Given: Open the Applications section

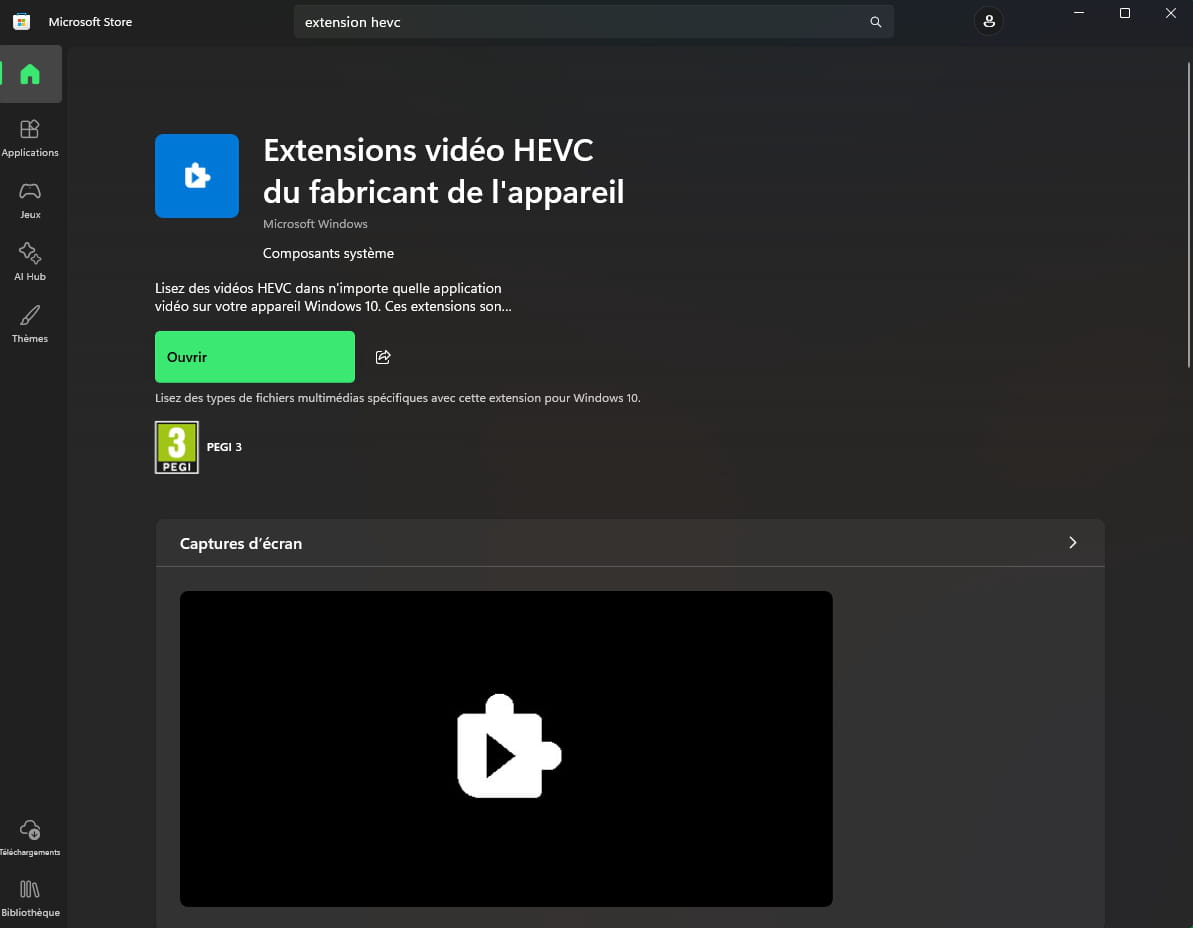Looking at the screenshot, I should pos(30,138).
